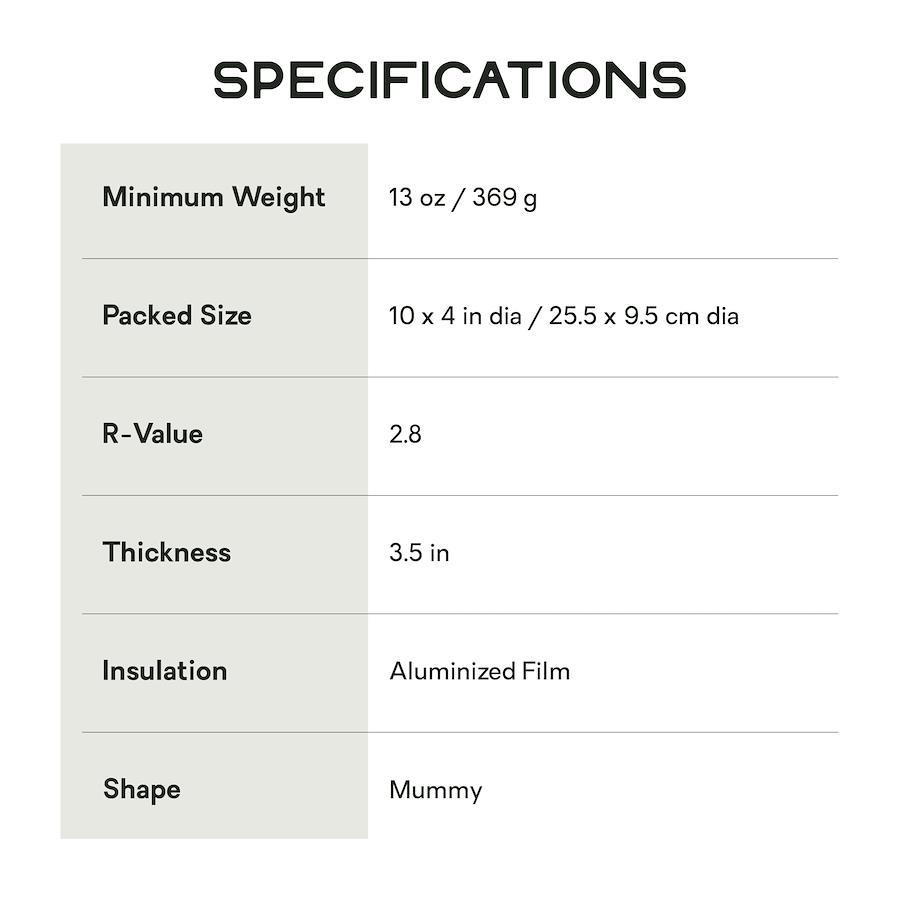Image resolution: width=900 pixels, height=900 pixels.
Task: Click the word Aluminized in Insulation row
Action: click(452, 671)
